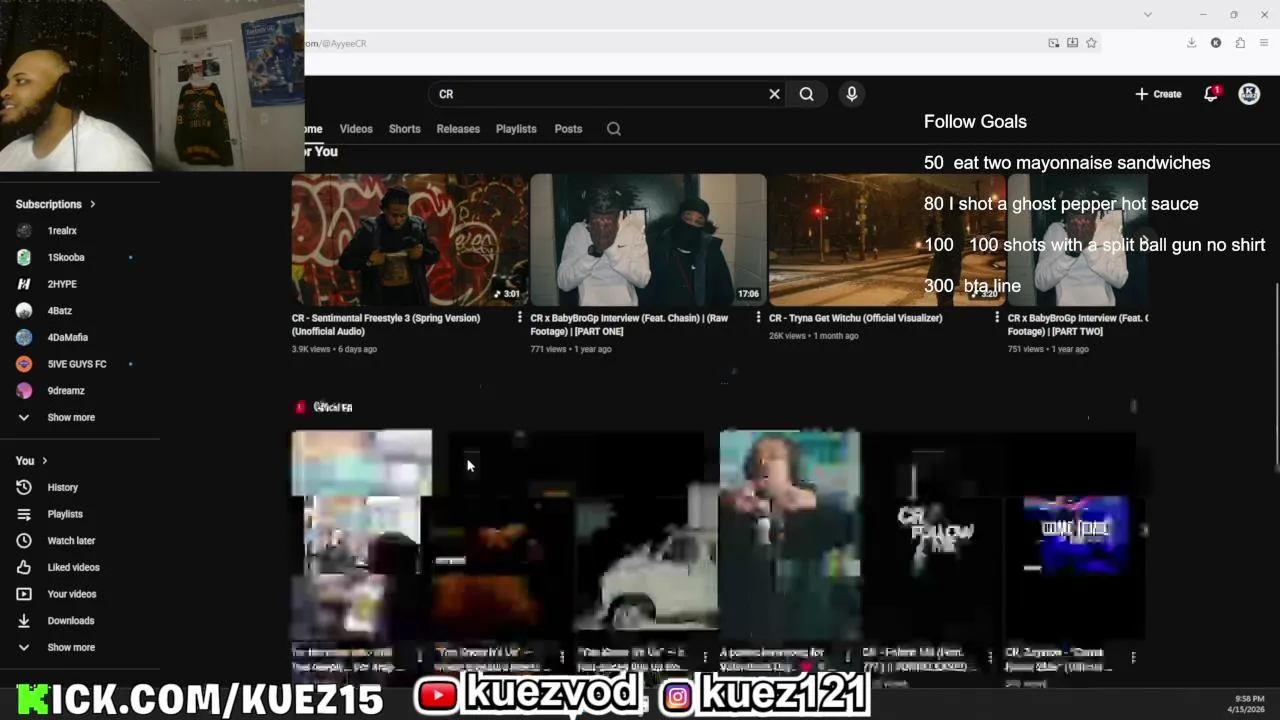Open Sentimental Freestyle 3 video thumbnail

coord(410,240)
